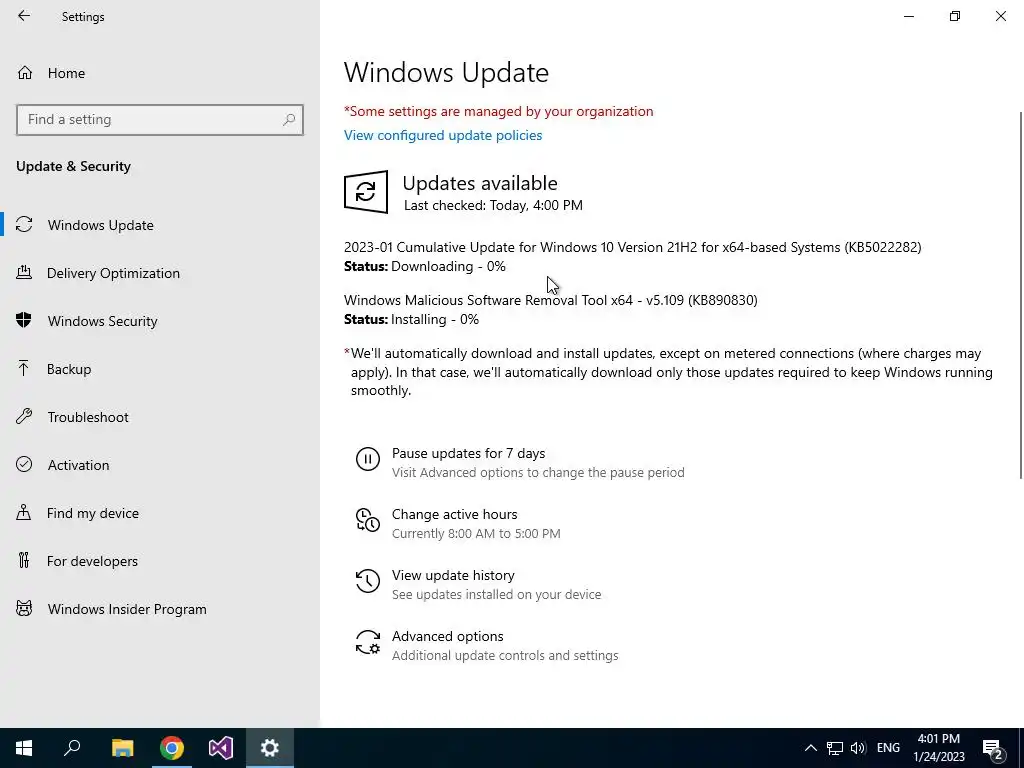
Task: Launch Google Chrome from the taskbar
Action: click(172, 748)
